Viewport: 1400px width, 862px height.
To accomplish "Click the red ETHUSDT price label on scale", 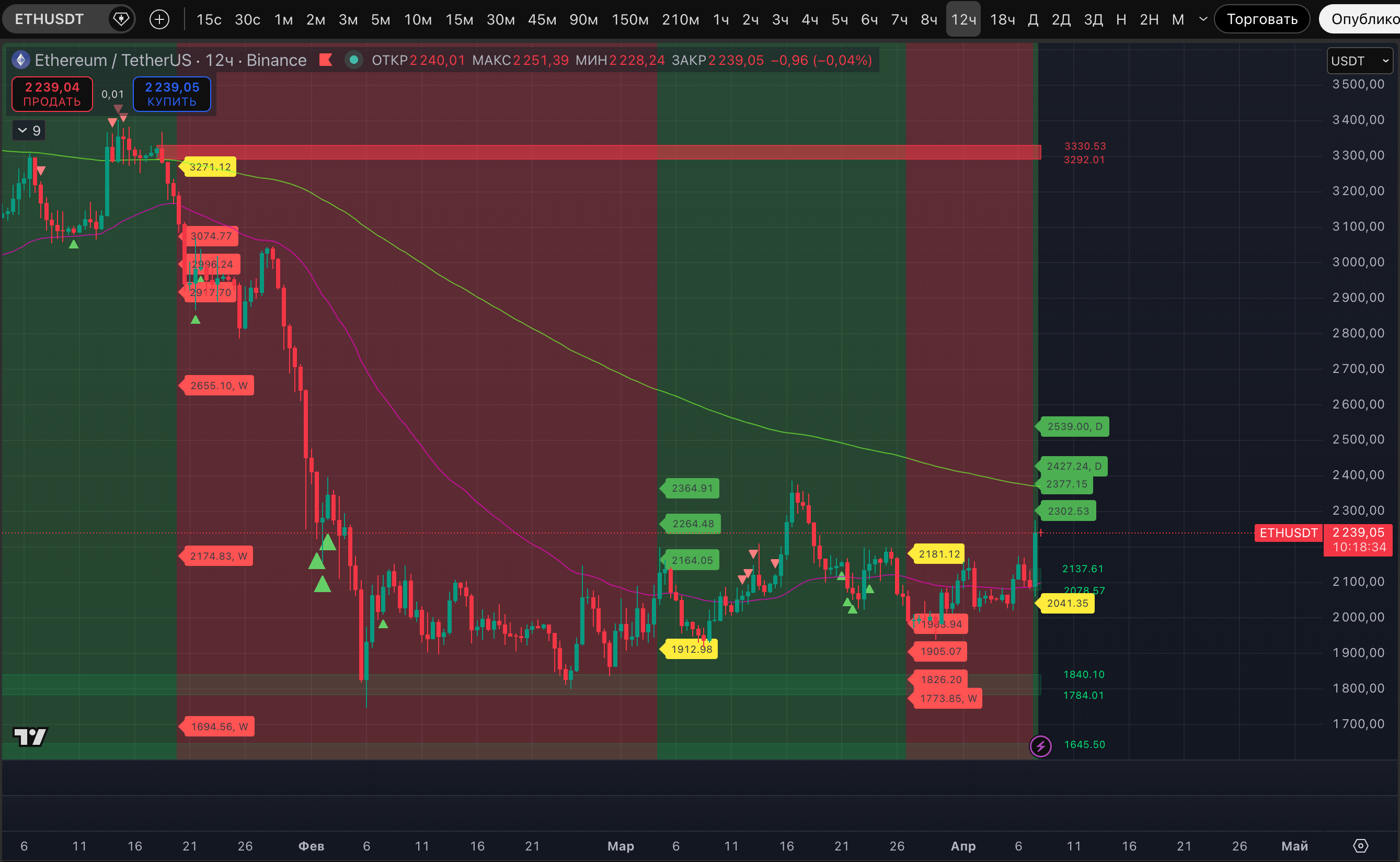I will 1288,533.
